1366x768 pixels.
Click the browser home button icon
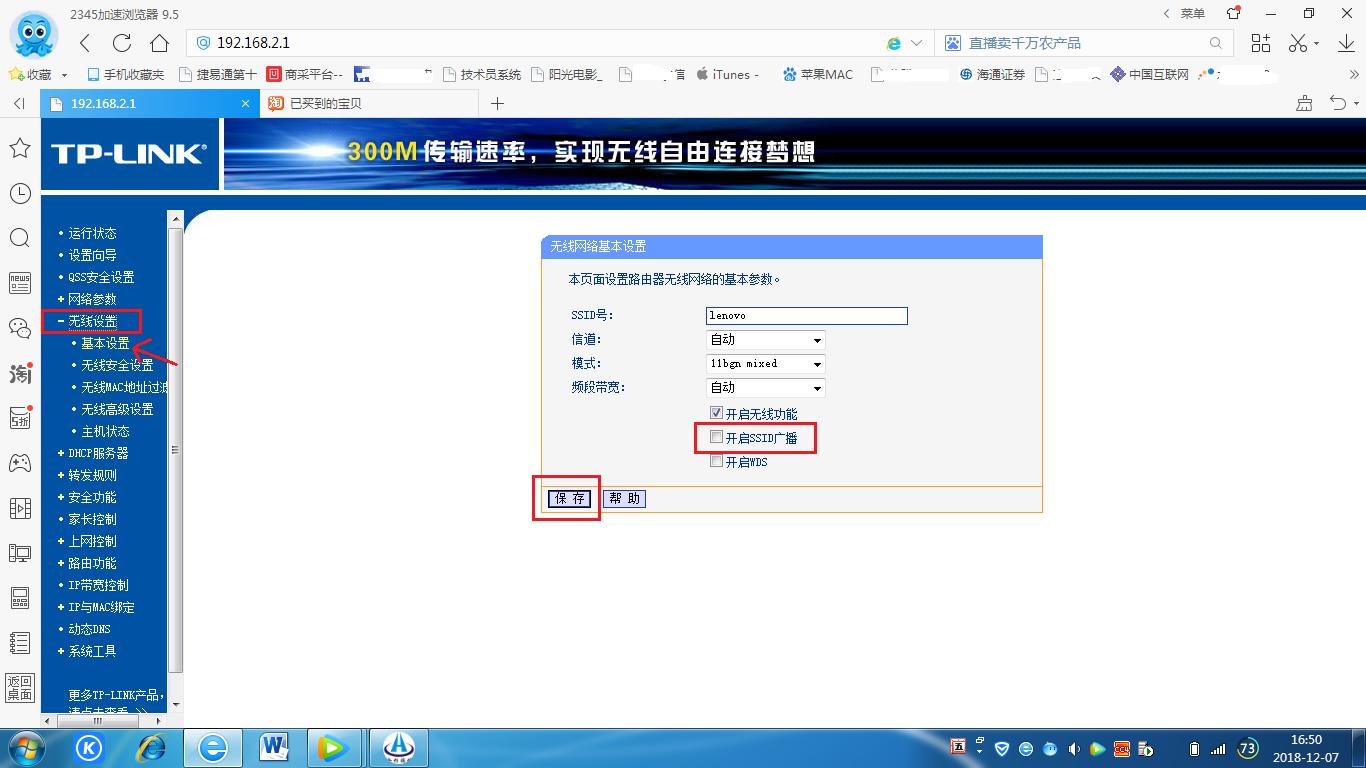(160, 44)
